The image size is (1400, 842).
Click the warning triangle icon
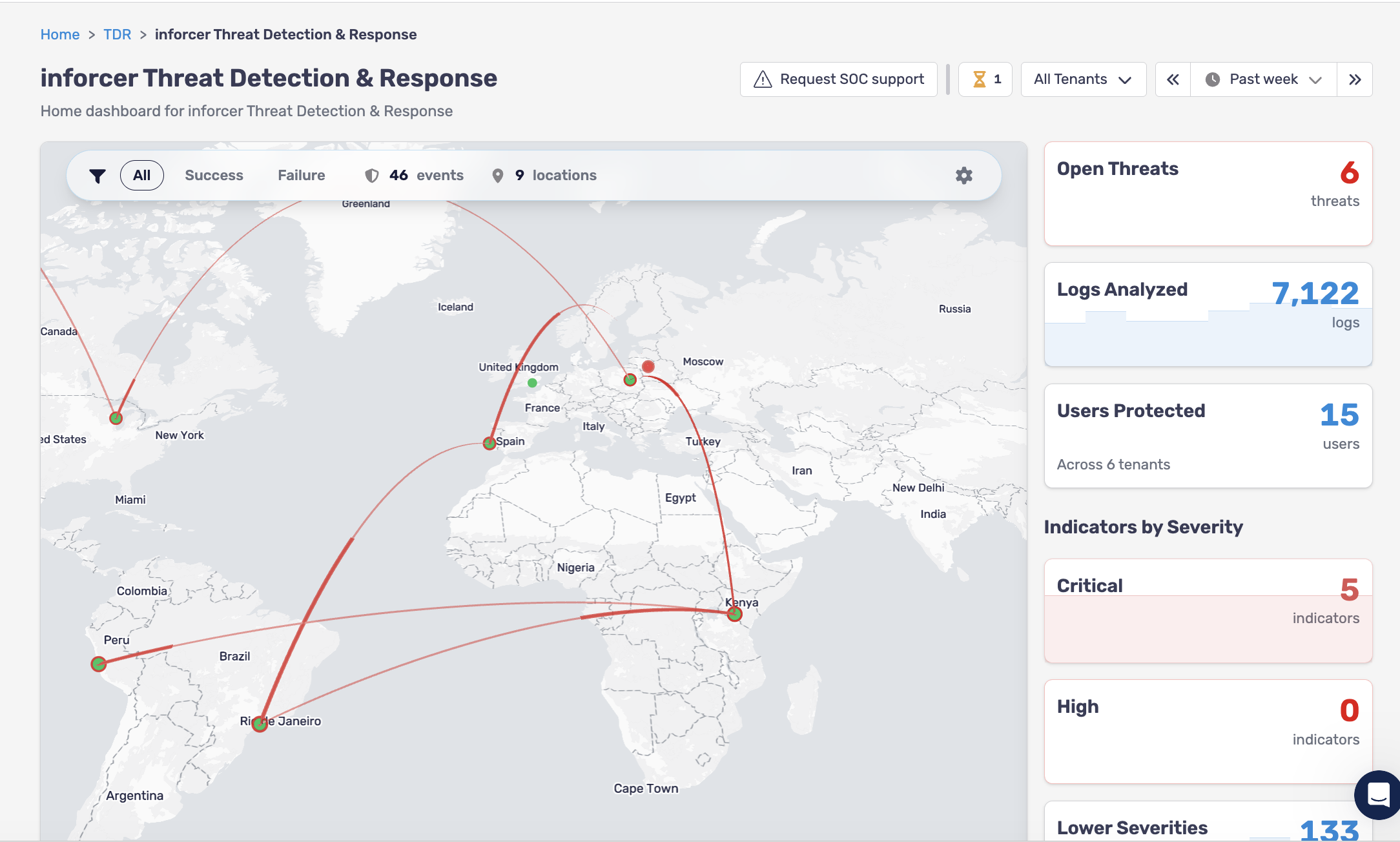point(763,79)
